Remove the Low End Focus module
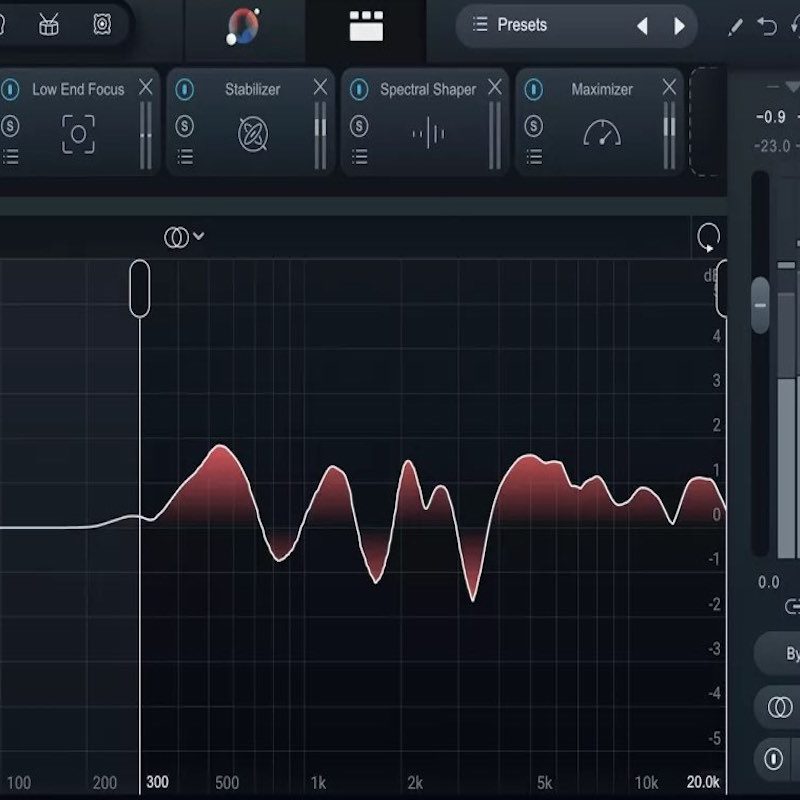Screen dimensions: 800x800 point(145,87)
